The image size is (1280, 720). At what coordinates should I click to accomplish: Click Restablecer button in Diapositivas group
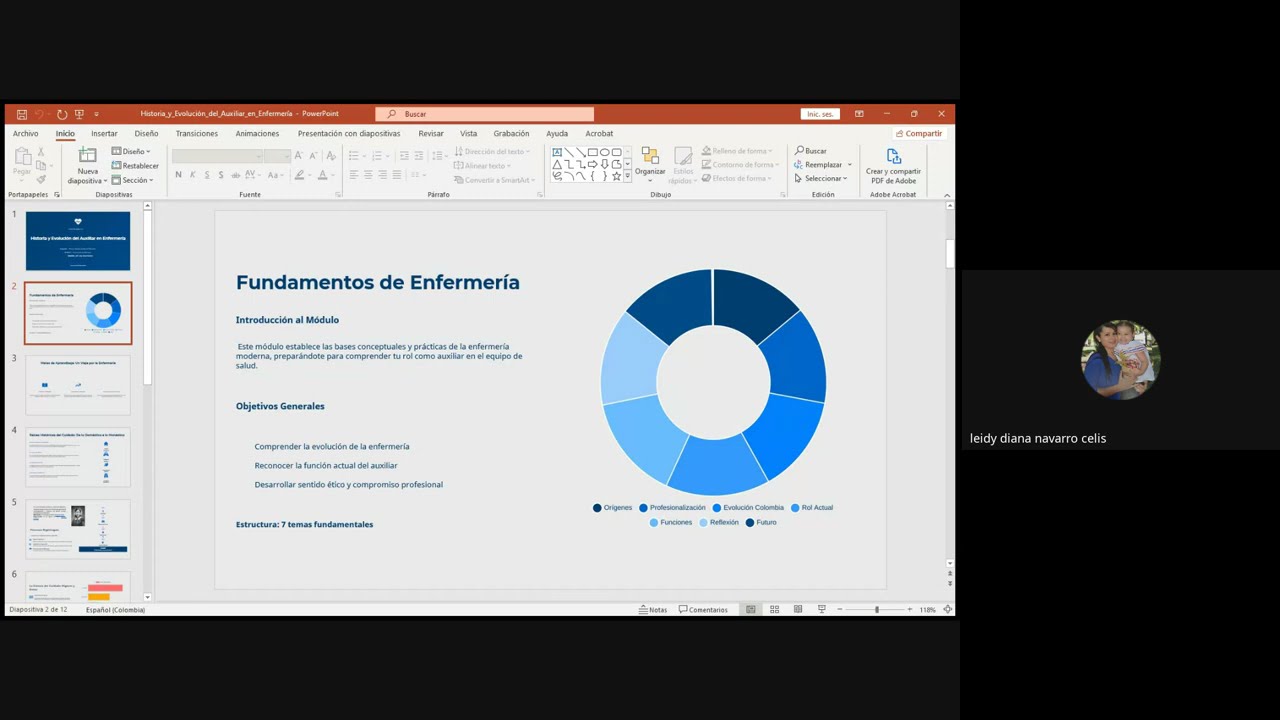click(135, 166)
